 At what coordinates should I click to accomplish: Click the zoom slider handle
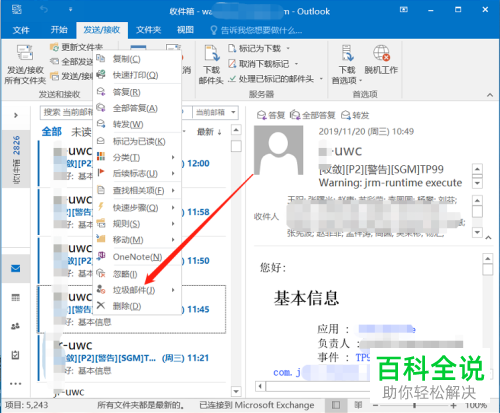[414, 405]
